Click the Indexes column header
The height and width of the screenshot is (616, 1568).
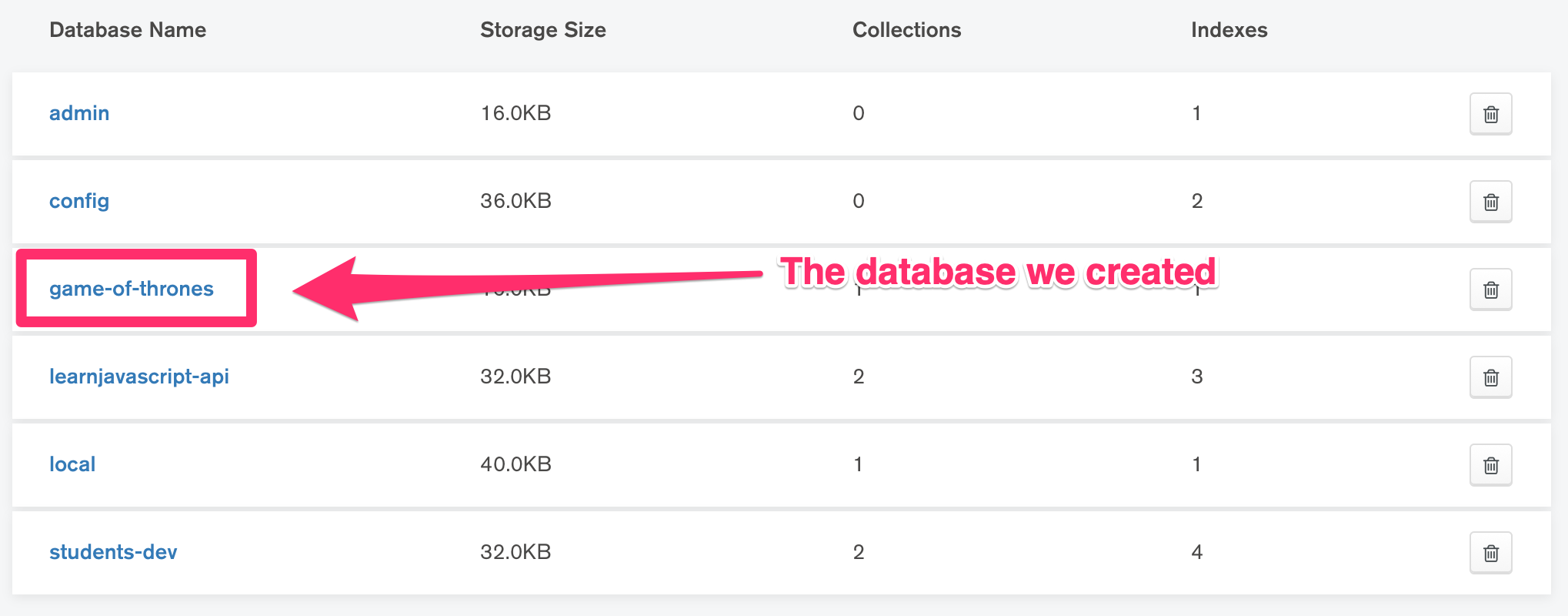pos(1229,30)
